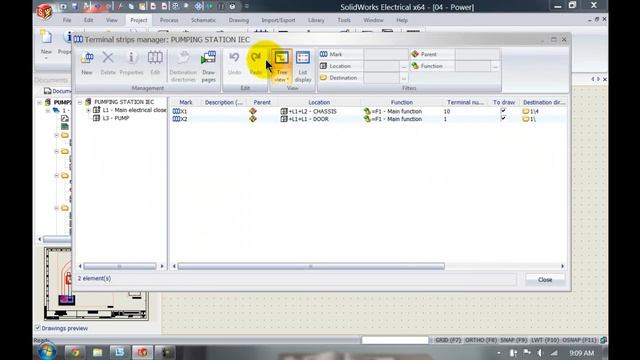640x360 pixels.
Task: Open the Help menu
Action: 402,20
